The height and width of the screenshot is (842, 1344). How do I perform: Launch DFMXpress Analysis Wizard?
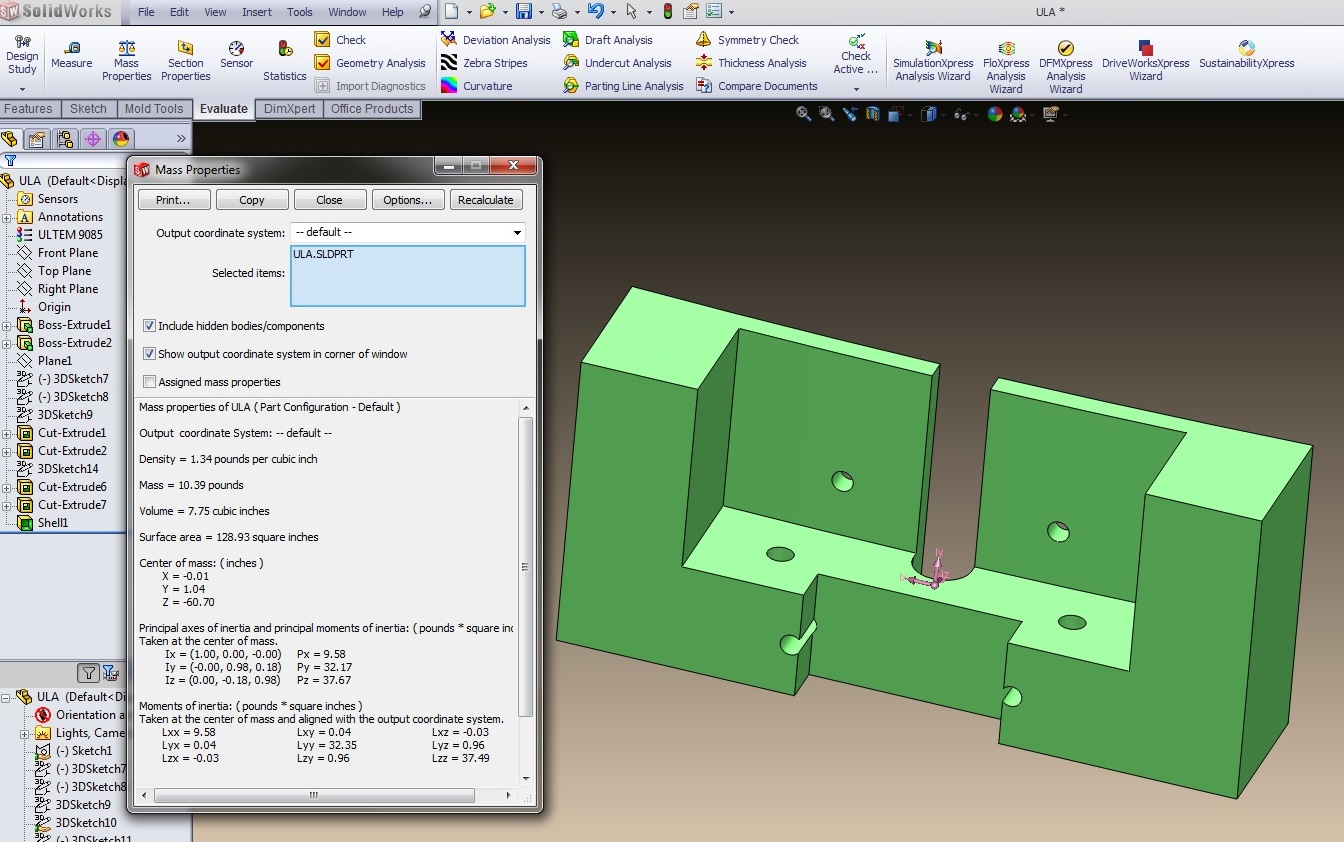coord(1066,68)
